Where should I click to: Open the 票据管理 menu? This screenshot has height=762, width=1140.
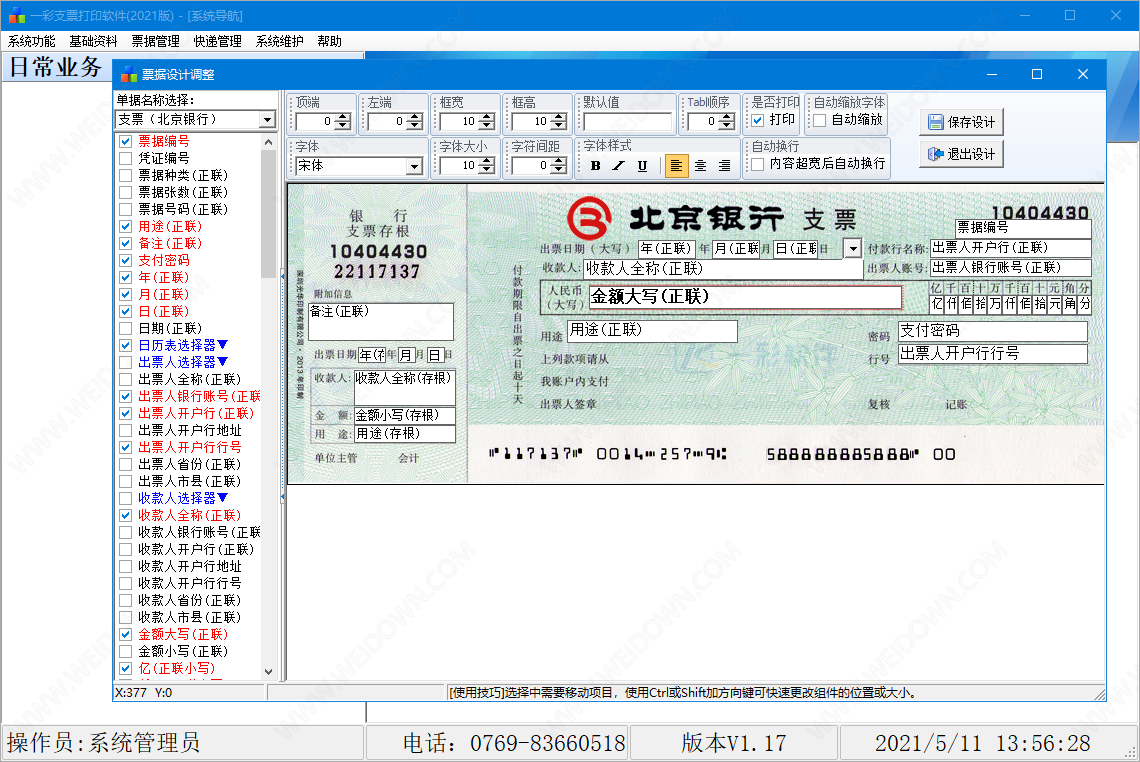[156, 41]
